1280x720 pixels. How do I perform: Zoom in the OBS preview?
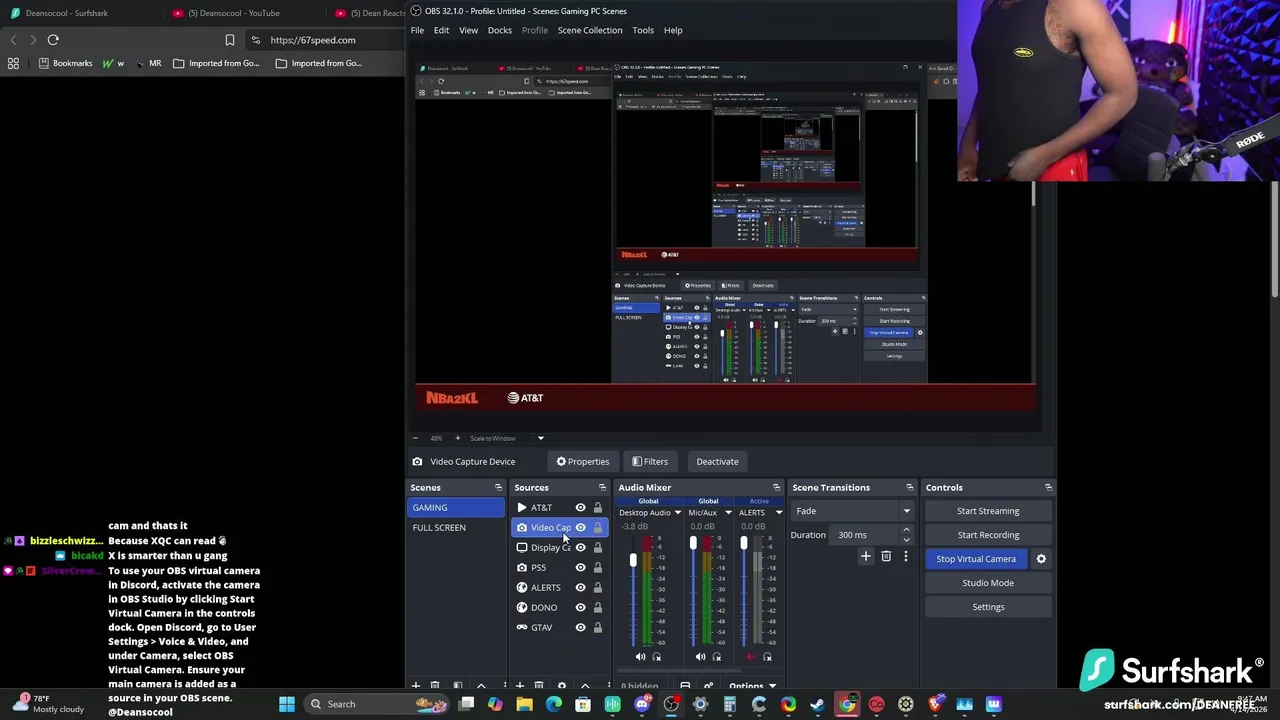click(x=458, y=438)
